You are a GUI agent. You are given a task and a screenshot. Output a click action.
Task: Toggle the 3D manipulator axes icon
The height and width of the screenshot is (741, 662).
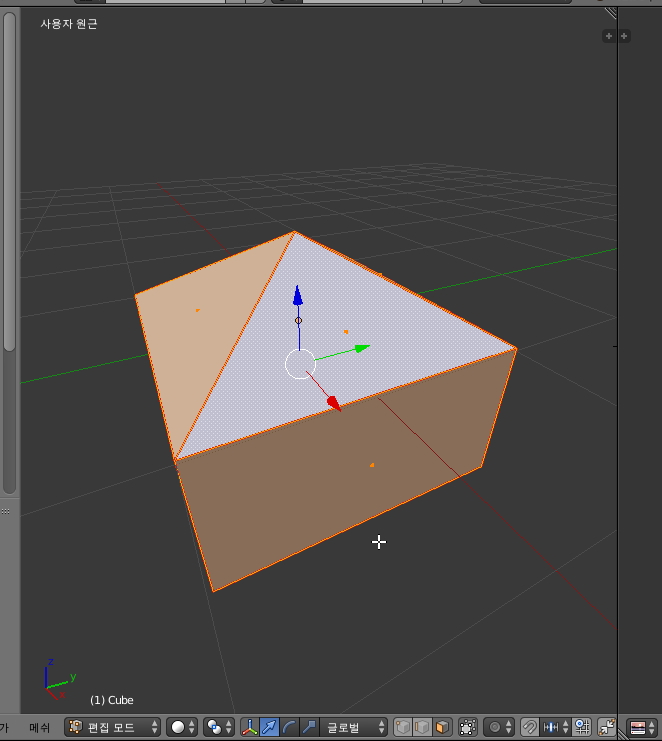coord(249,727)
